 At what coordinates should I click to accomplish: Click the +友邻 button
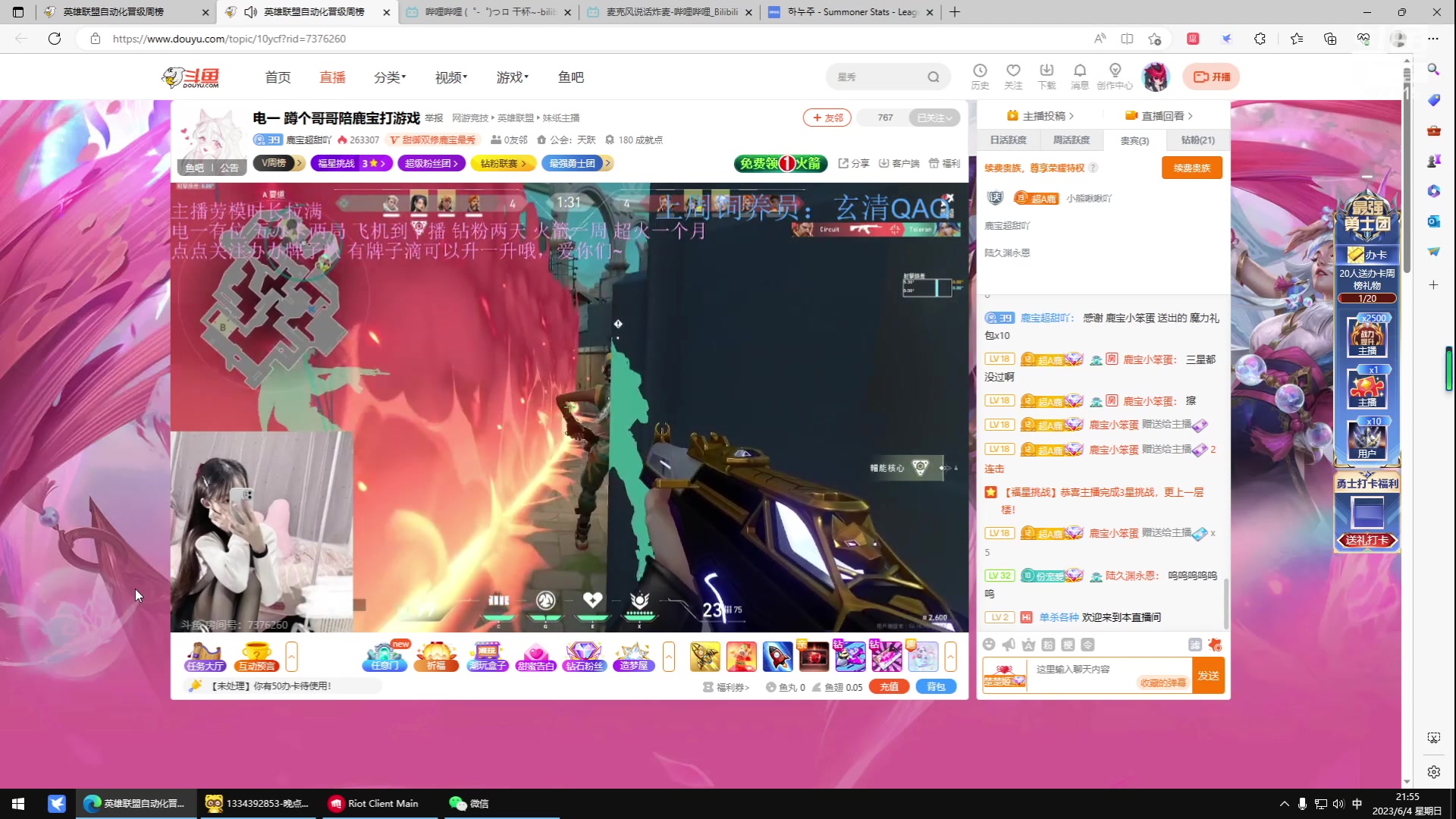point(827,118)
